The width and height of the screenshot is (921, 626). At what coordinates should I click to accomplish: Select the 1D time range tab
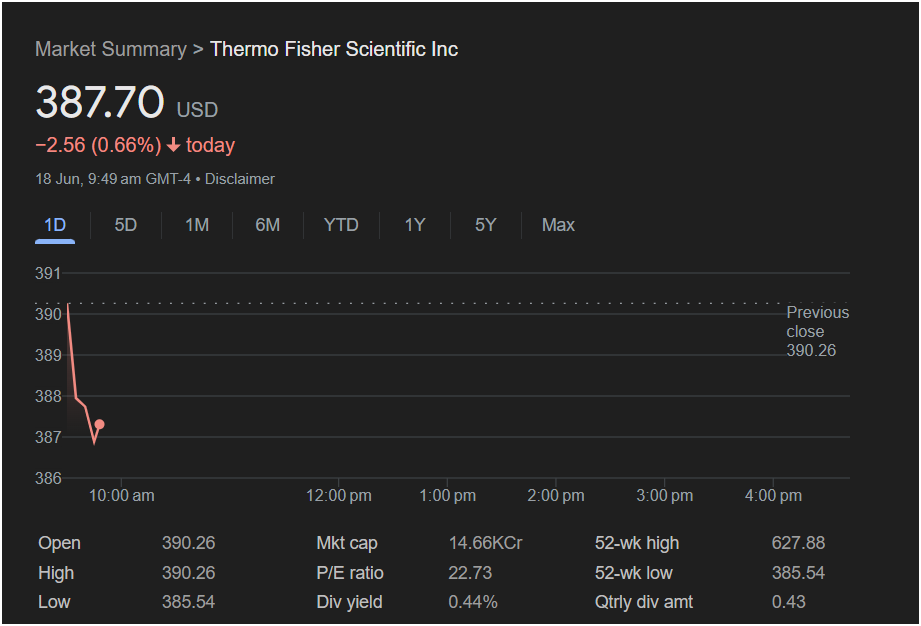pos(55,225)
